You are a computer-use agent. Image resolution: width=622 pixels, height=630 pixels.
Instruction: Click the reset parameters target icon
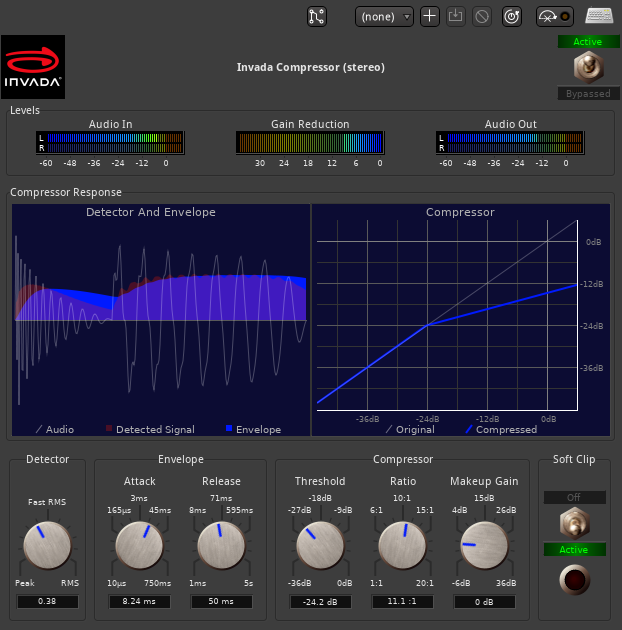point(512,16)
